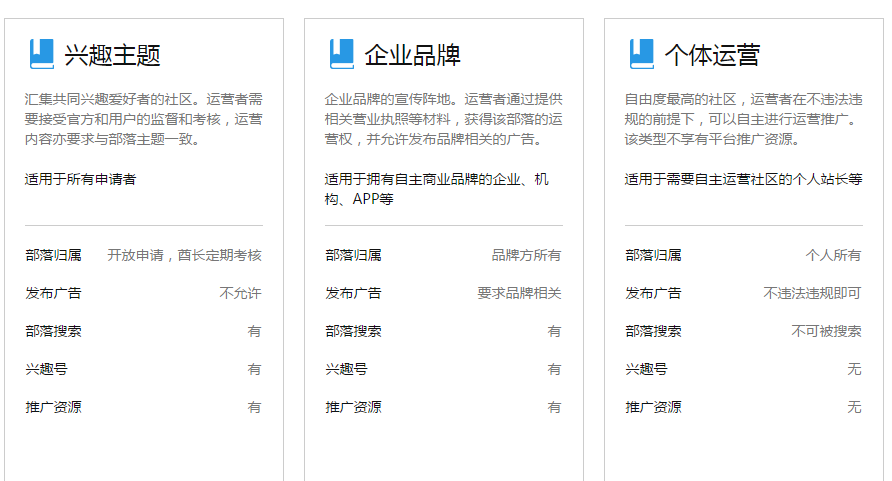Click 推广资源 label in 企业品牌 card
The image size is (892, 481).
point(353,407)
